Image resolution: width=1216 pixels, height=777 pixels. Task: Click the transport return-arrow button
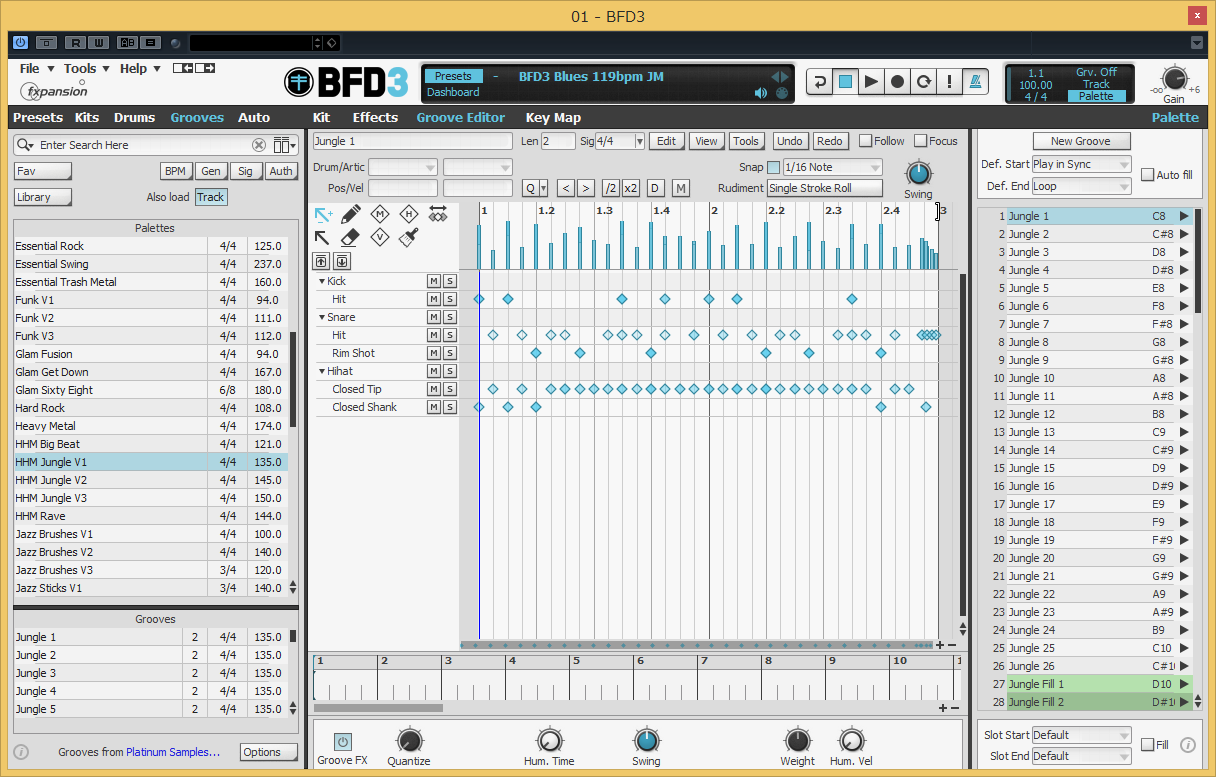pos(820,82)
